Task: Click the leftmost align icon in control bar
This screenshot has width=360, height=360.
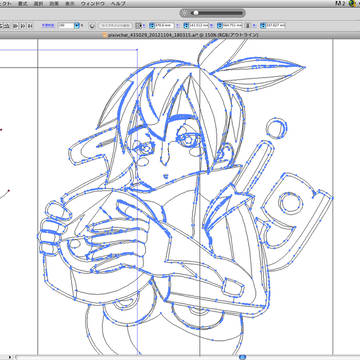Action: click(x=2, y=26)
